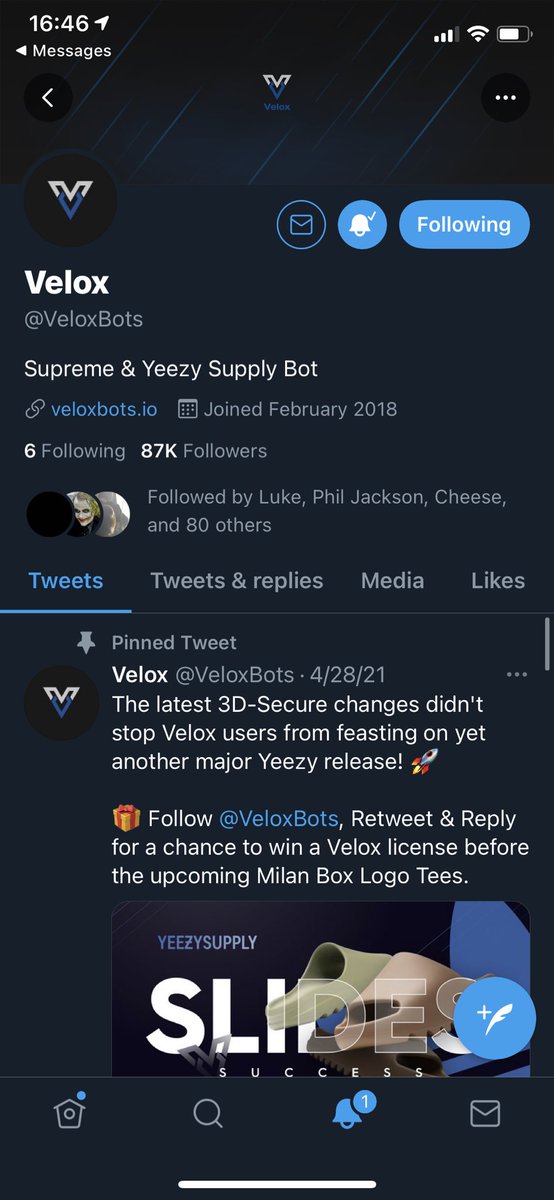Open the Notifications bell with badge
554x1200 pixels.
point(348,1112)
